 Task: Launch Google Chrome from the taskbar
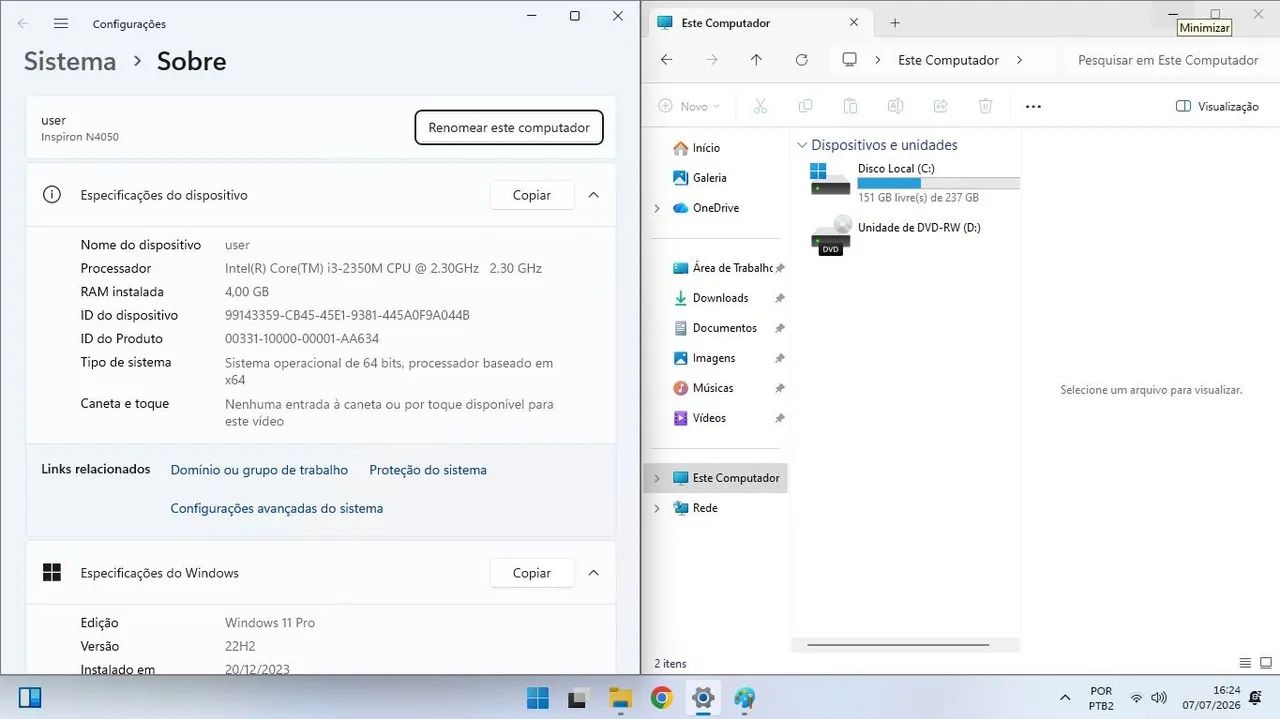662,698
